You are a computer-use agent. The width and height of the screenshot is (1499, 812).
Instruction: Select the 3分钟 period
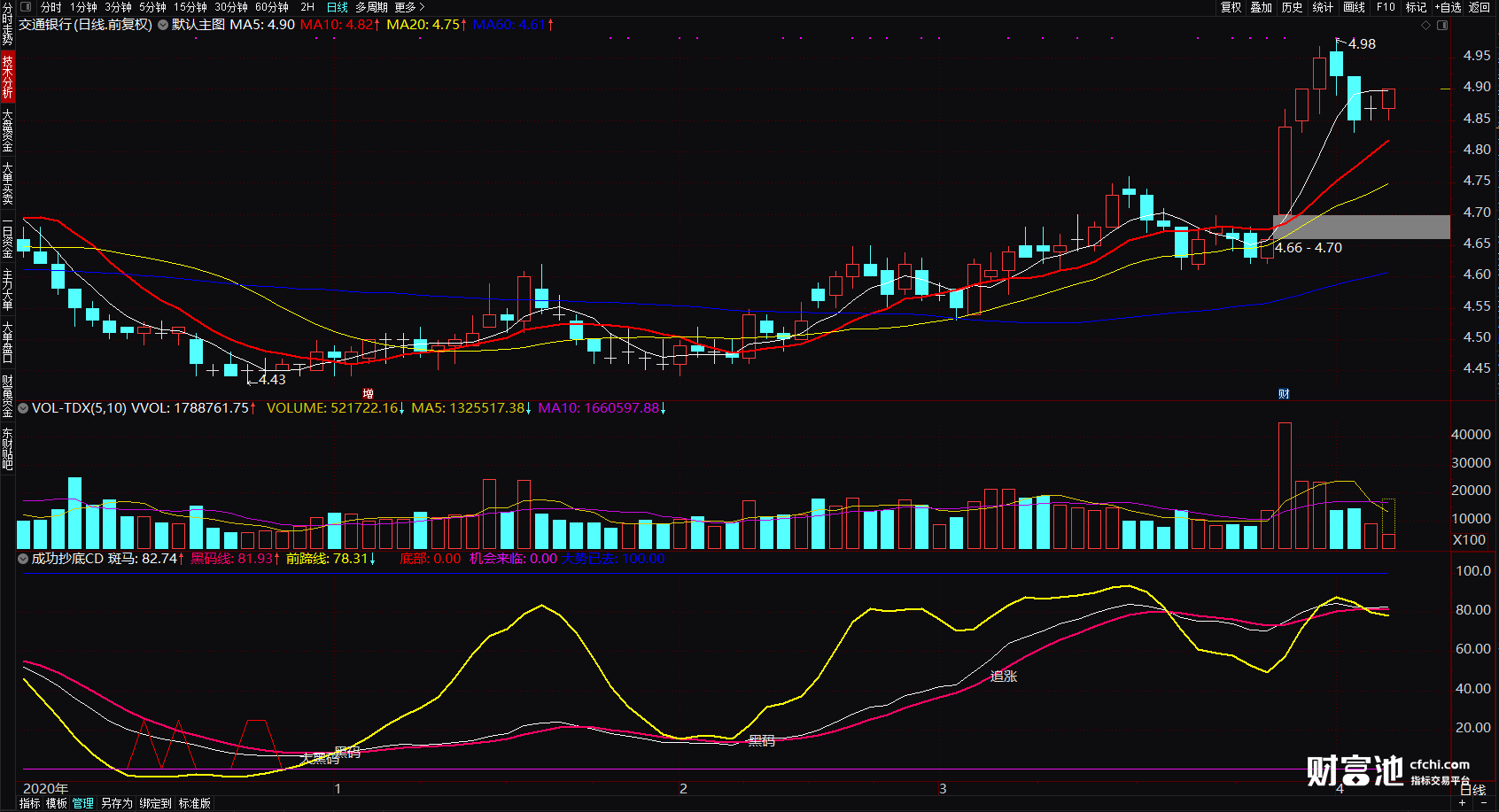[x=119, y=7]
